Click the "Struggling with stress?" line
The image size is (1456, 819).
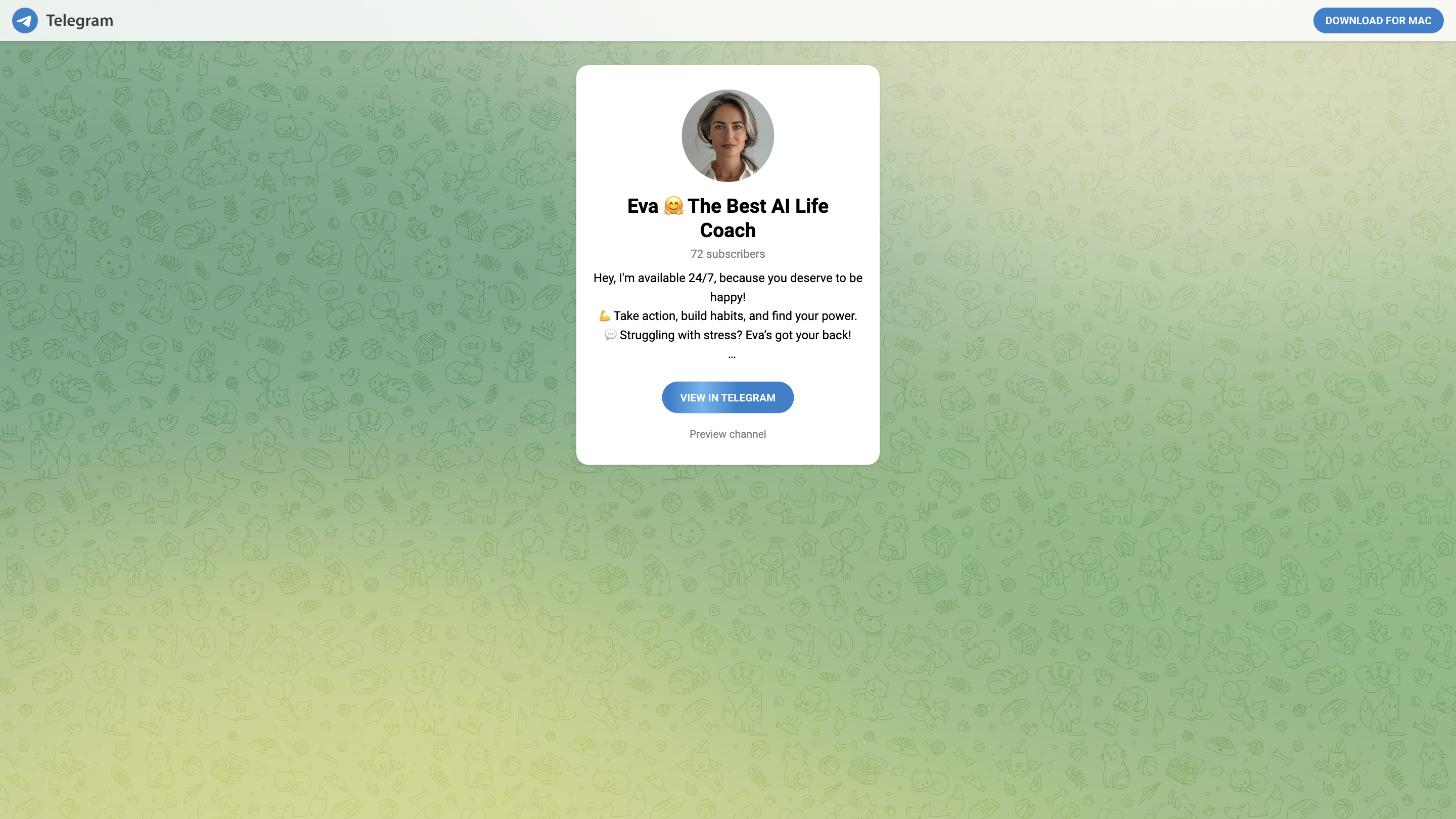pos(735,335)
